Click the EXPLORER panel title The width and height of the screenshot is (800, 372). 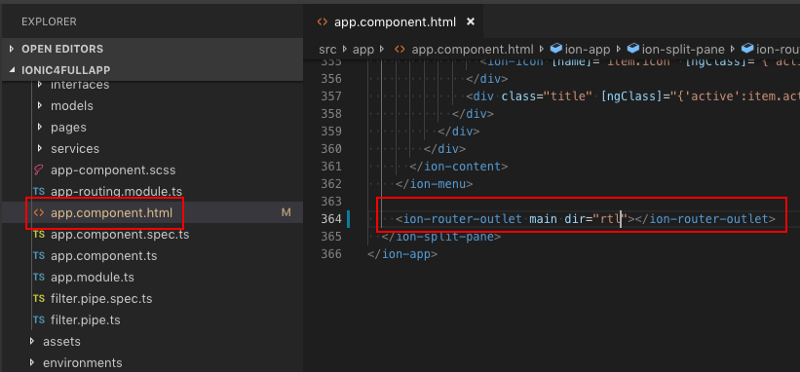coord(49,22)
